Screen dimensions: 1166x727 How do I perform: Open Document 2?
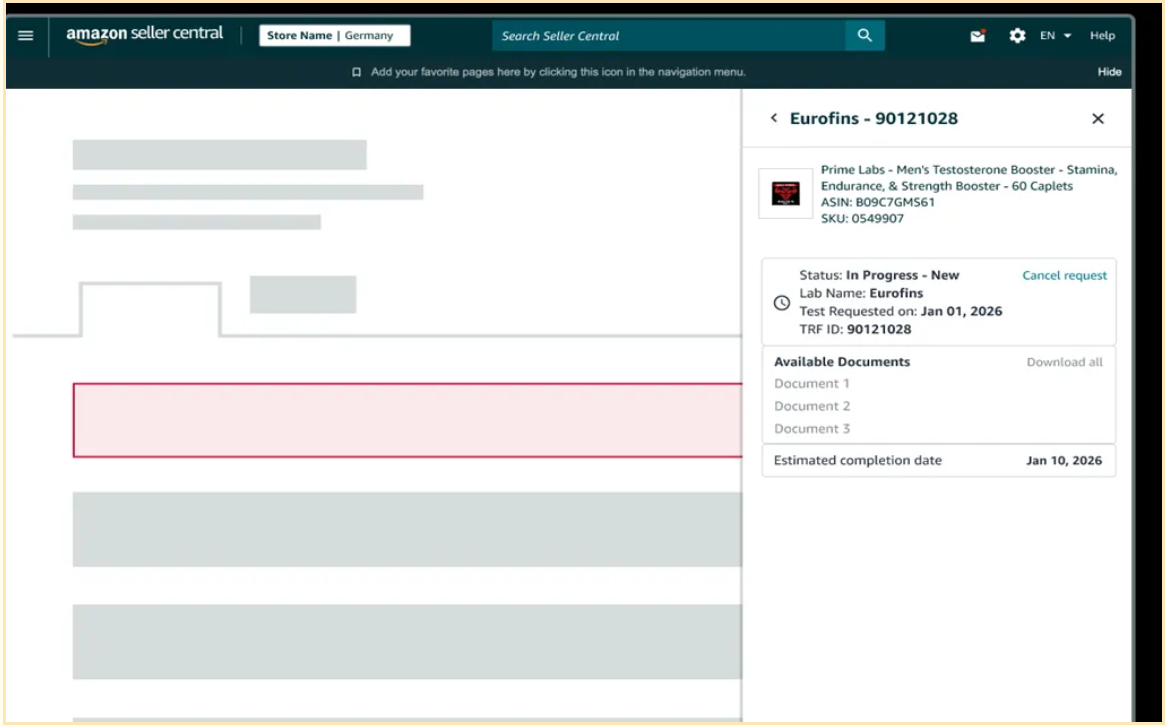pyautogui.click(x=812, y=406)
